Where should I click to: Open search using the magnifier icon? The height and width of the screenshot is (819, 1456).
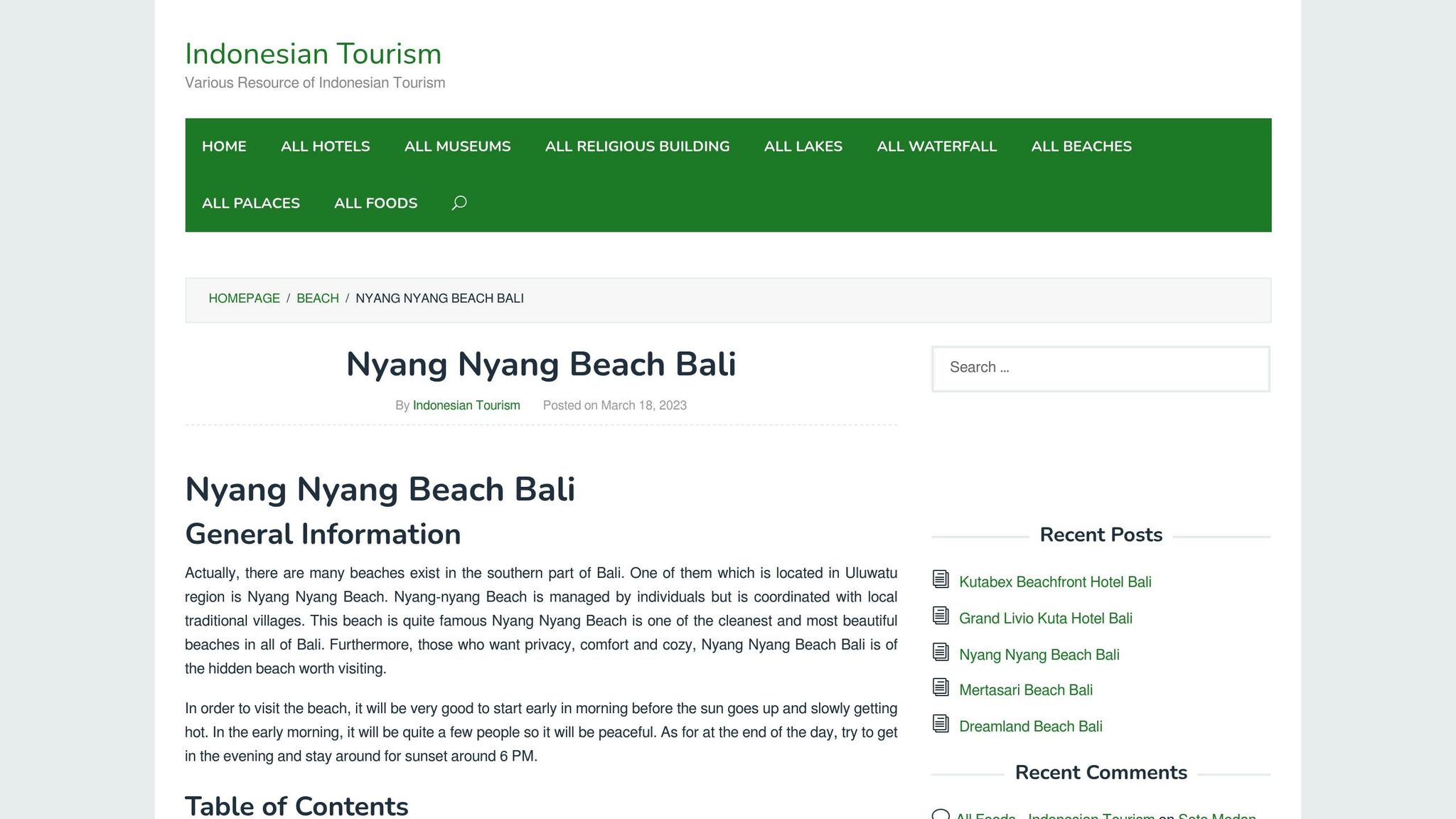pos(459,203)
